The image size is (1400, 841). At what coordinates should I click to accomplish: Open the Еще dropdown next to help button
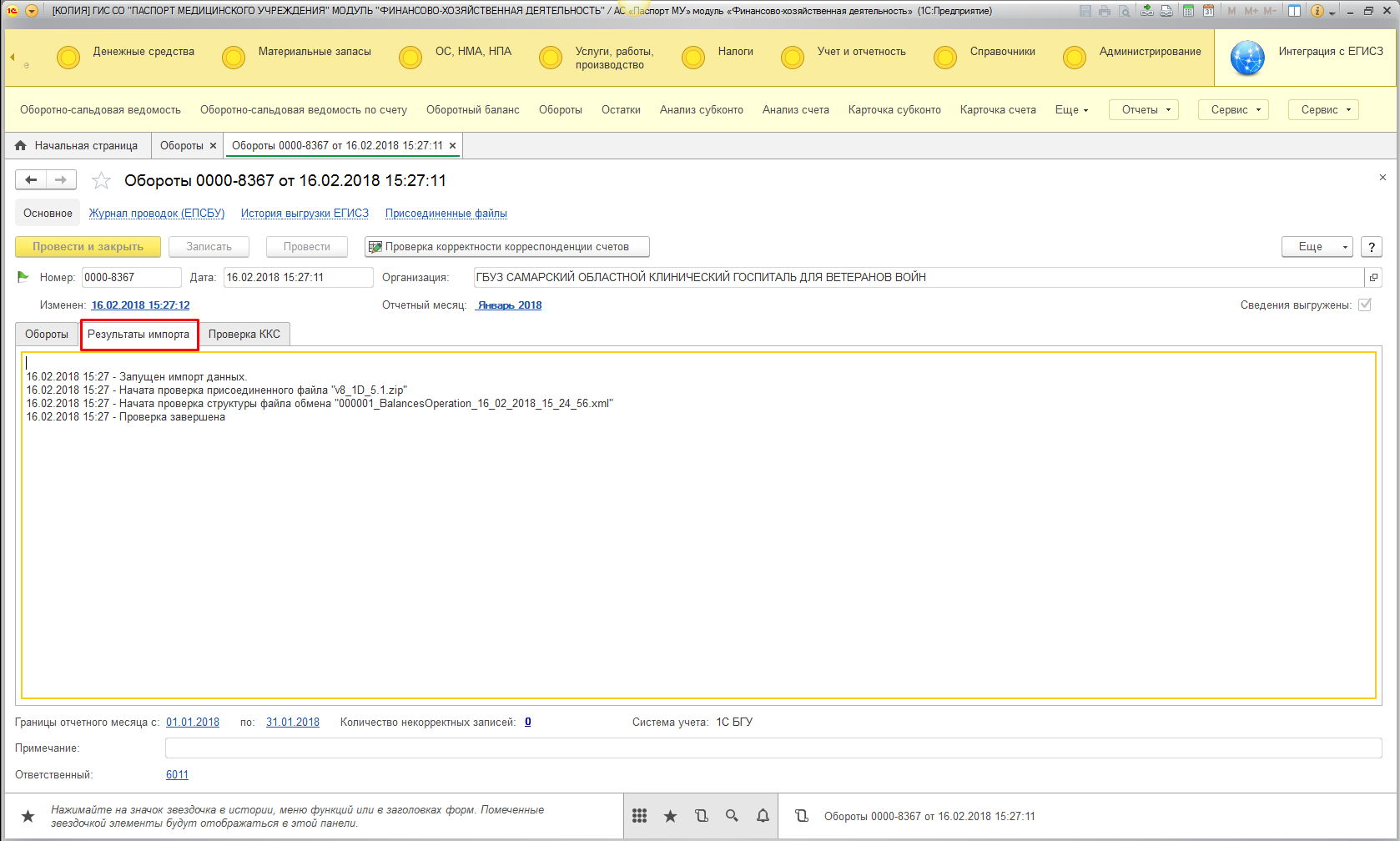pos(1317,247)
